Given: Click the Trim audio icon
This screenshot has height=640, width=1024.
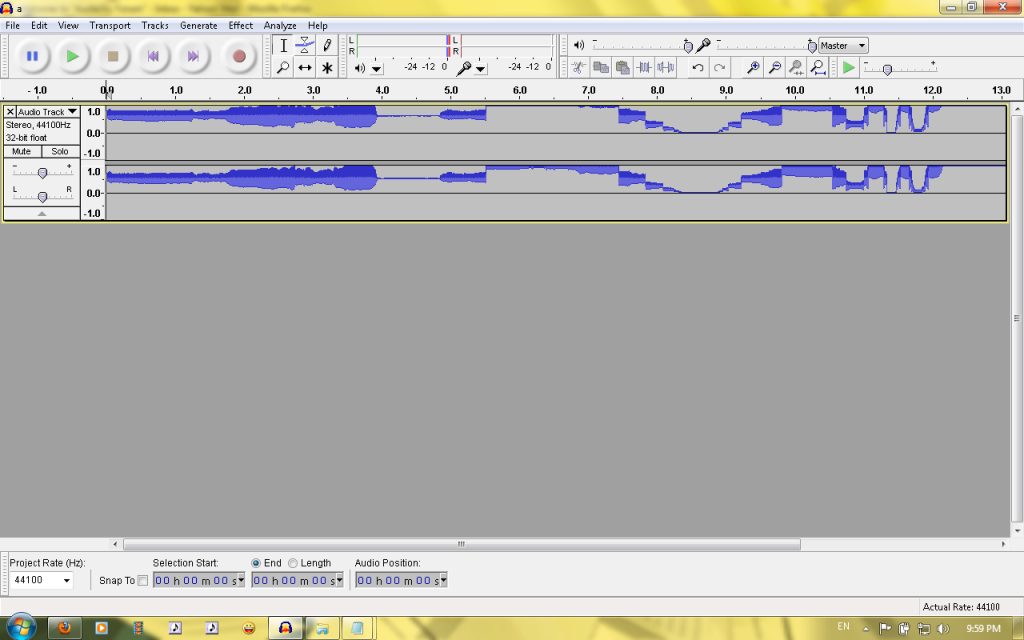Looking at the screenshot, I should 644,68.
